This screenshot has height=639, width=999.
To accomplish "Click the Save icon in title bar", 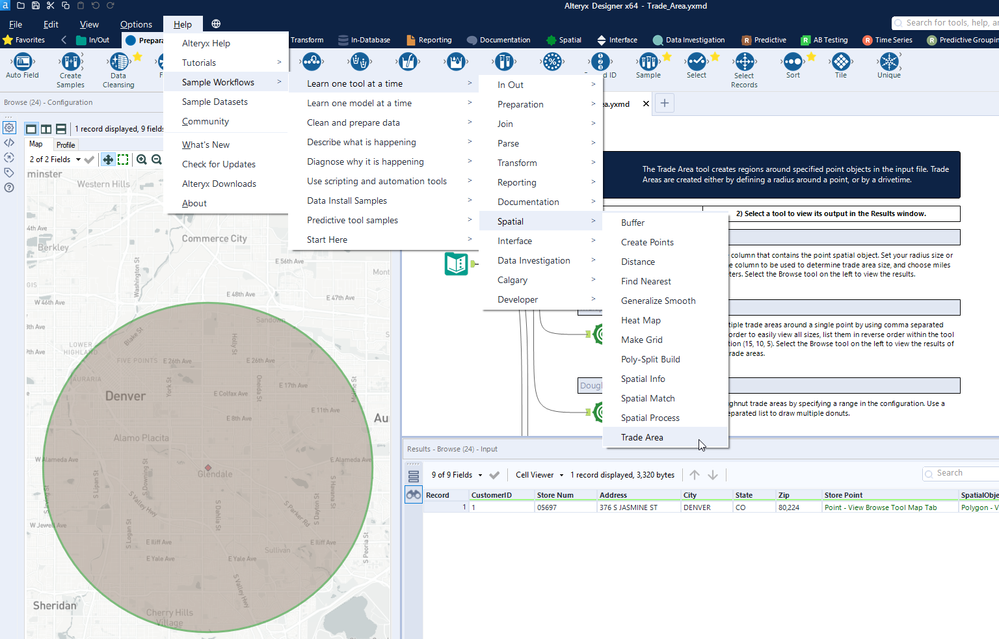I will [x=35, y=6].
